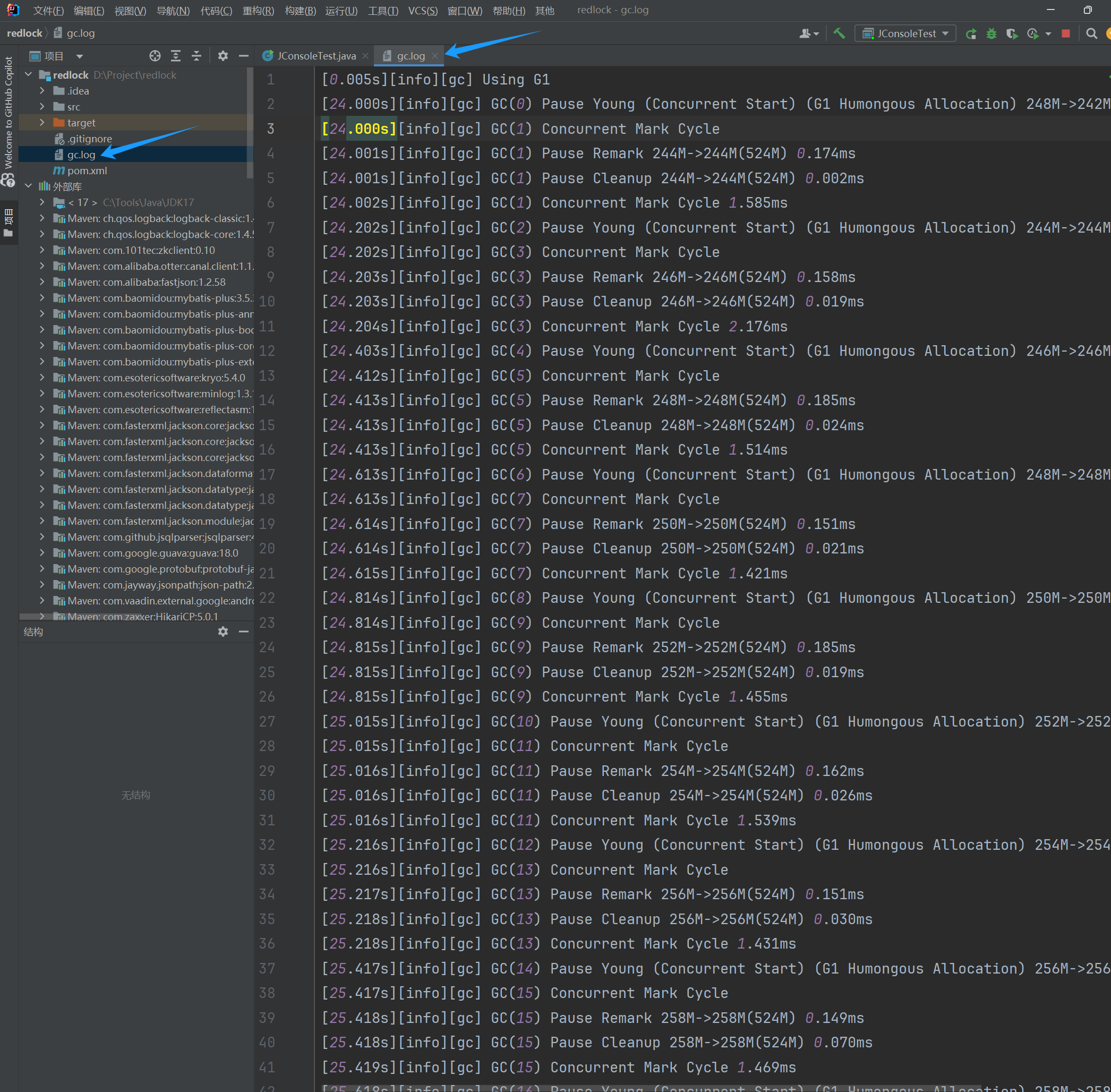1111x1092 pixels.
Task: Toggle the 项目 tool window side button
Action: click(8, 223)
